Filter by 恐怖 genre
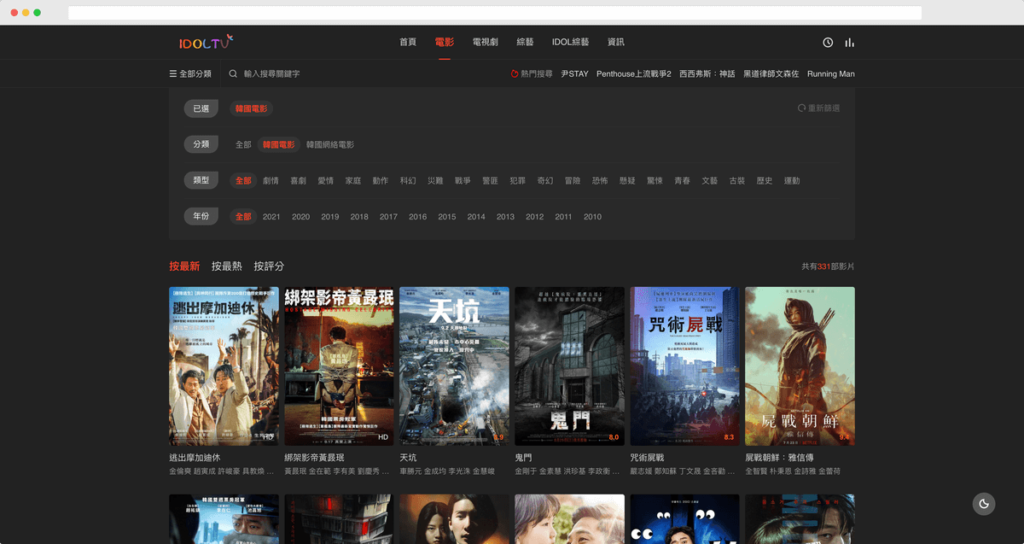The image size is (1024, 544). 600,180
